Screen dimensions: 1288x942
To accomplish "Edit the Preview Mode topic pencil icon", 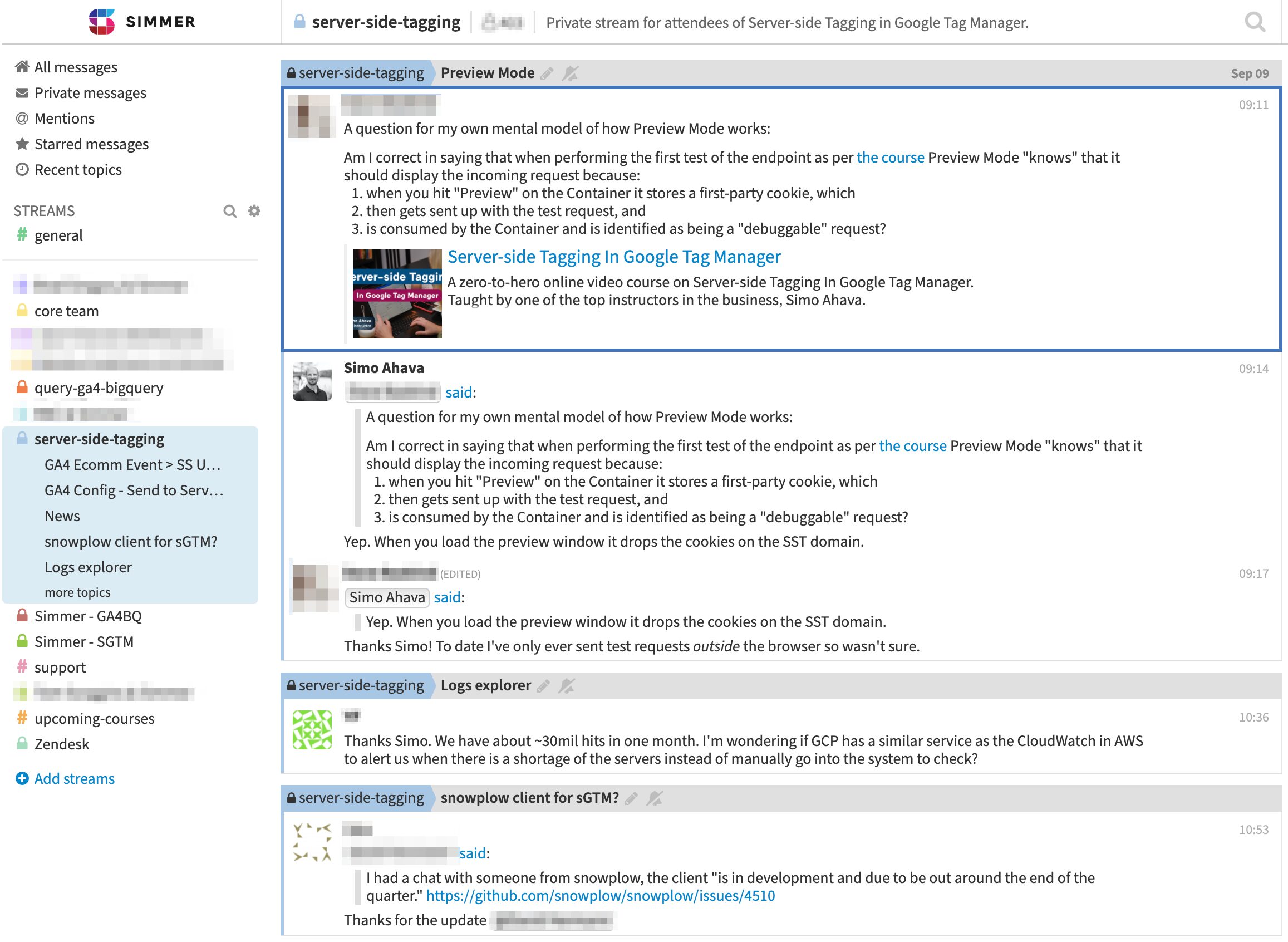I will point(547,73).
